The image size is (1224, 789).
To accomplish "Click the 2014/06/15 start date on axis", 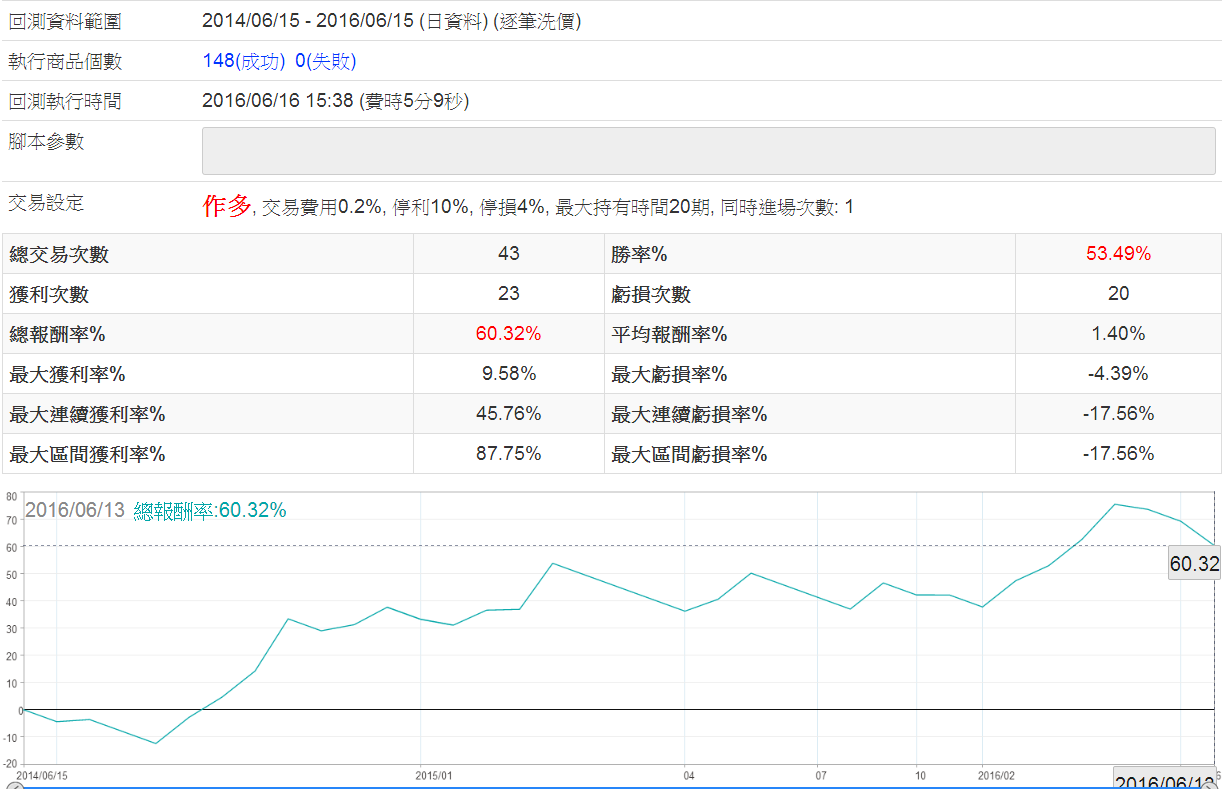I will (42, 775).
